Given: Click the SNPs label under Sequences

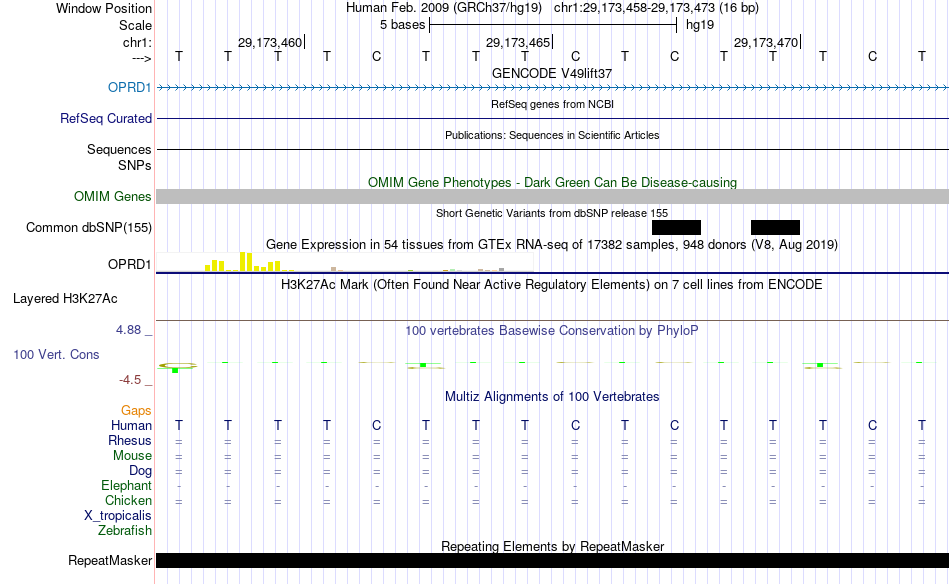Looking at the screenshot, I should [x=135, y=165].
